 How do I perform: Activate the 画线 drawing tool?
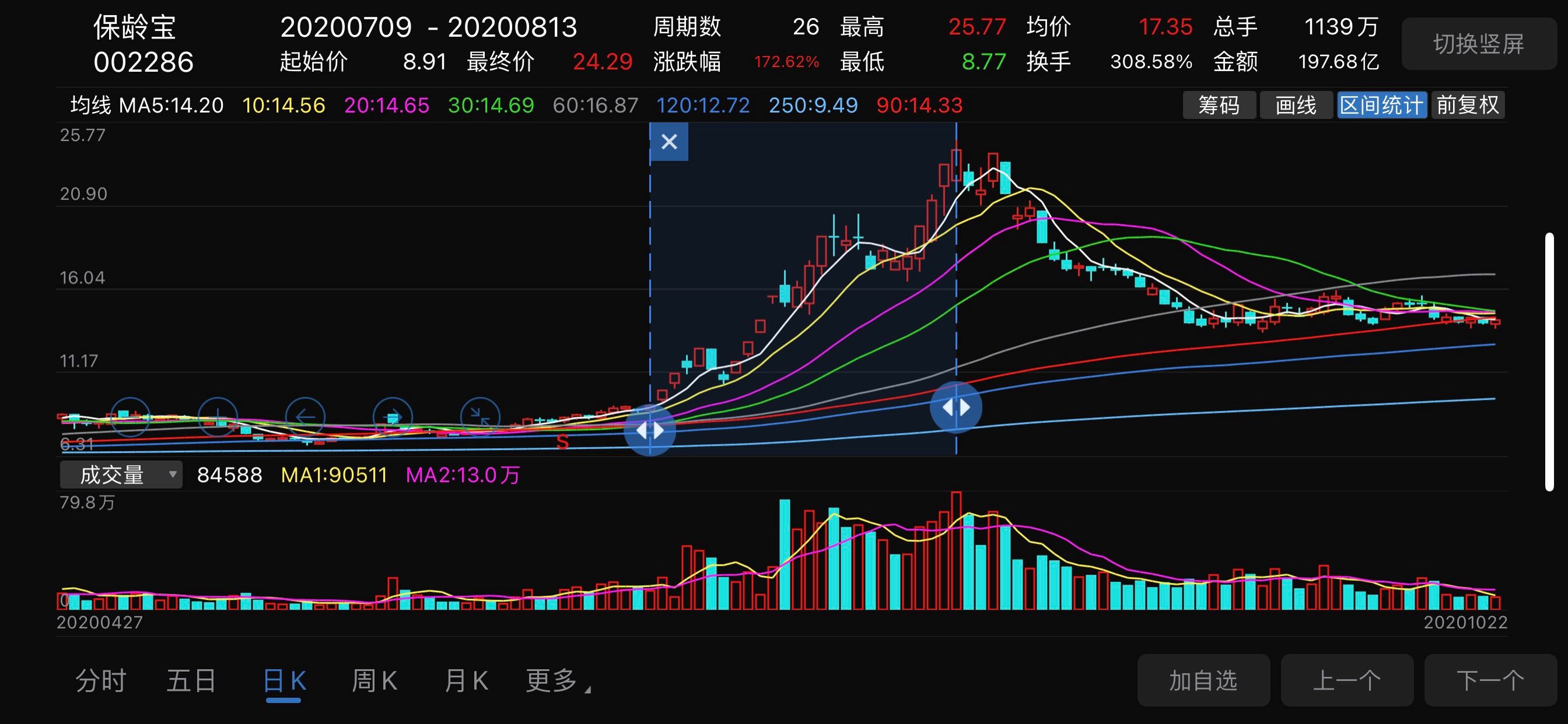point(1296,106)
